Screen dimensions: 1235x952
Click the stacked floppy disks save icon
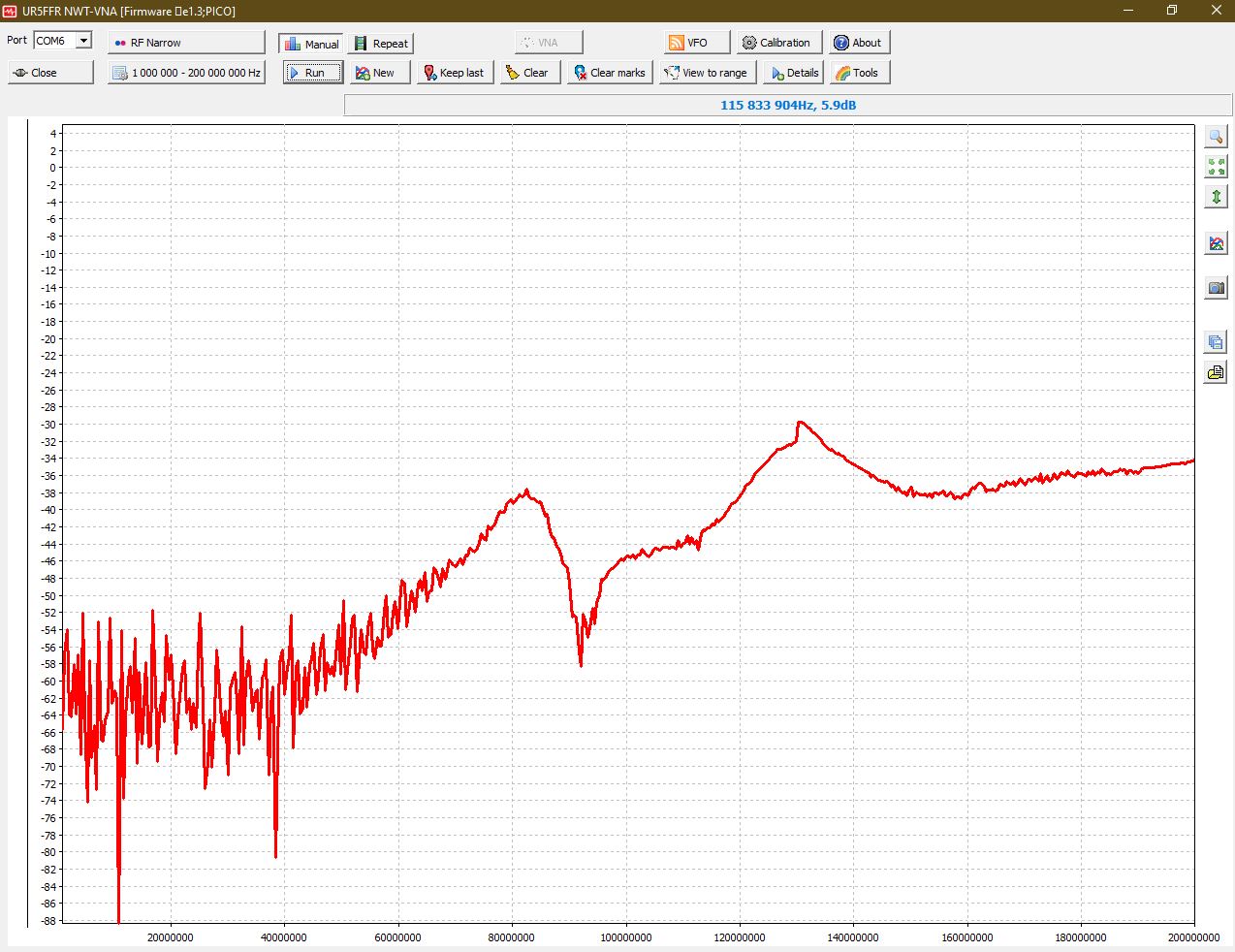click(1216, 342)
